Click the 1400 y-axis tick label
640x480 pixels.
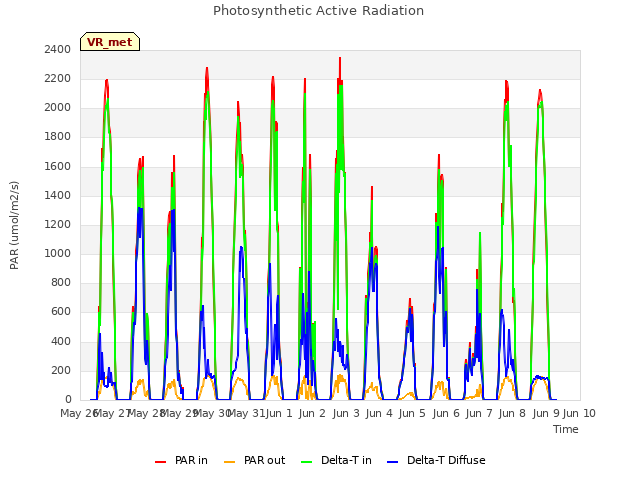point(58,196)
